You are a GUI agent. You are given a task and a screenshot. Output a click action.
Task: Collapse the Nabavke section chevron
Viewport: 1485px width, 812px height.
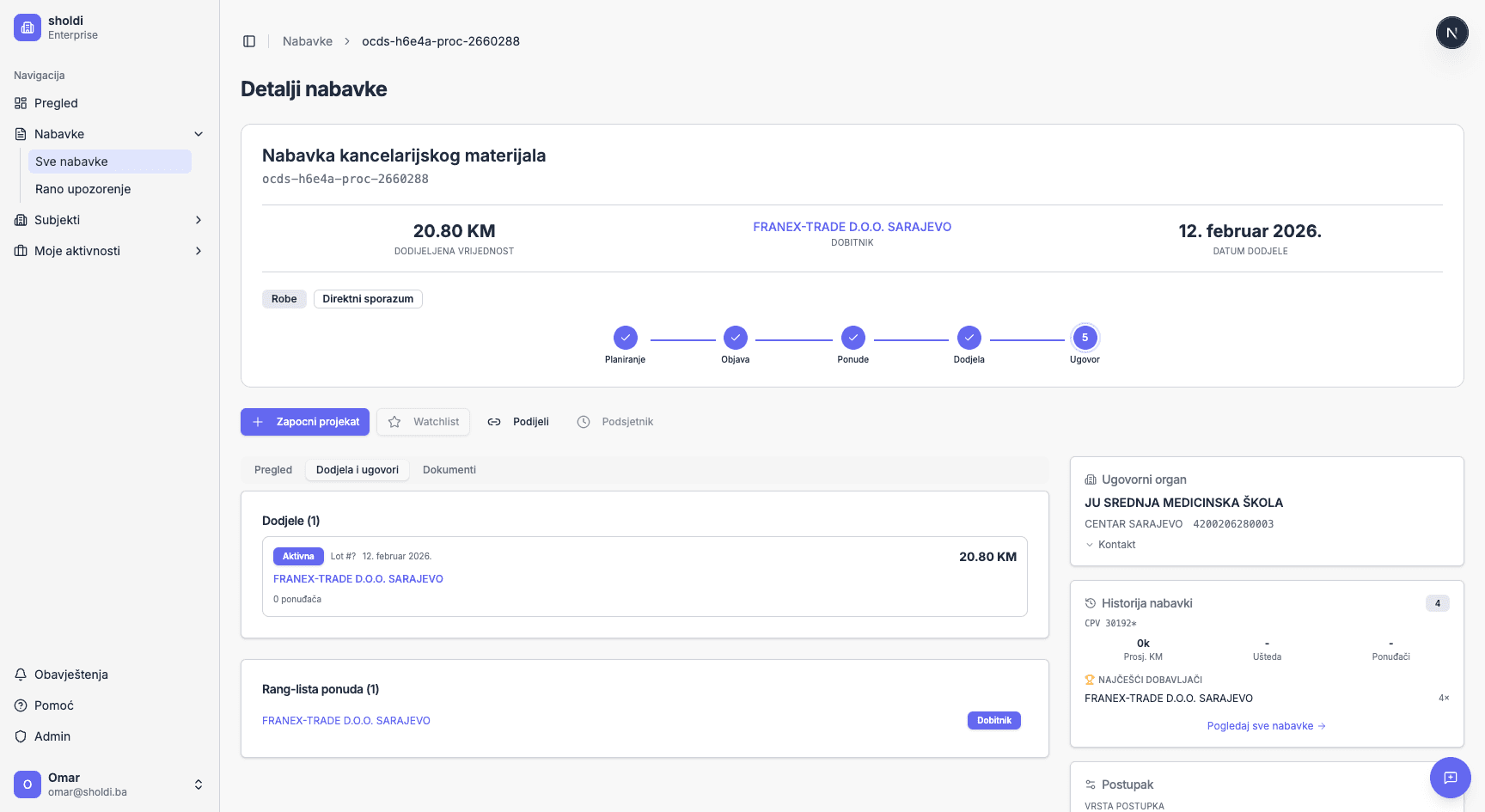(x=199, y=134)
